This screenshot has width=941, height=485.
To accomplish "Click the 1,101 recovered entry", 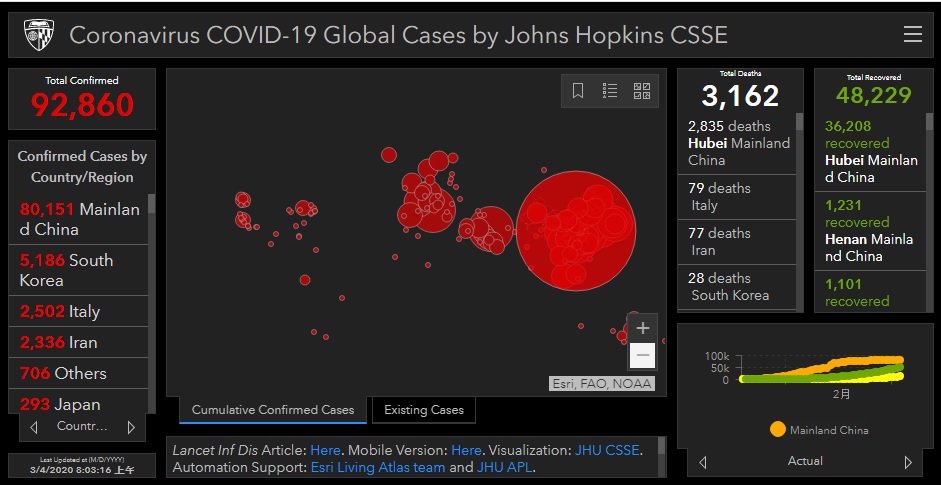I will pyautogui.click(x=870, y=292).
